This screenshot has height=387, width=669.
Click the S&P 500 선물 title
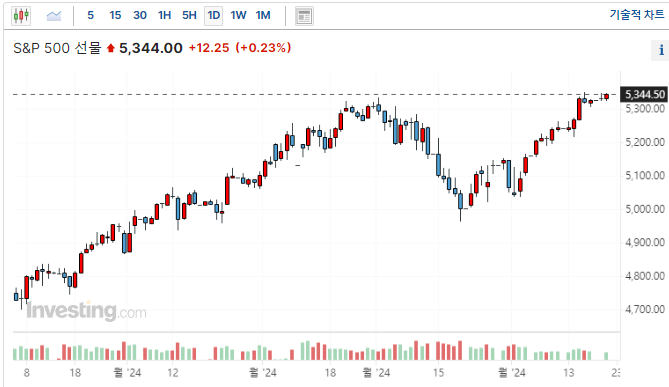coord(57,48)
